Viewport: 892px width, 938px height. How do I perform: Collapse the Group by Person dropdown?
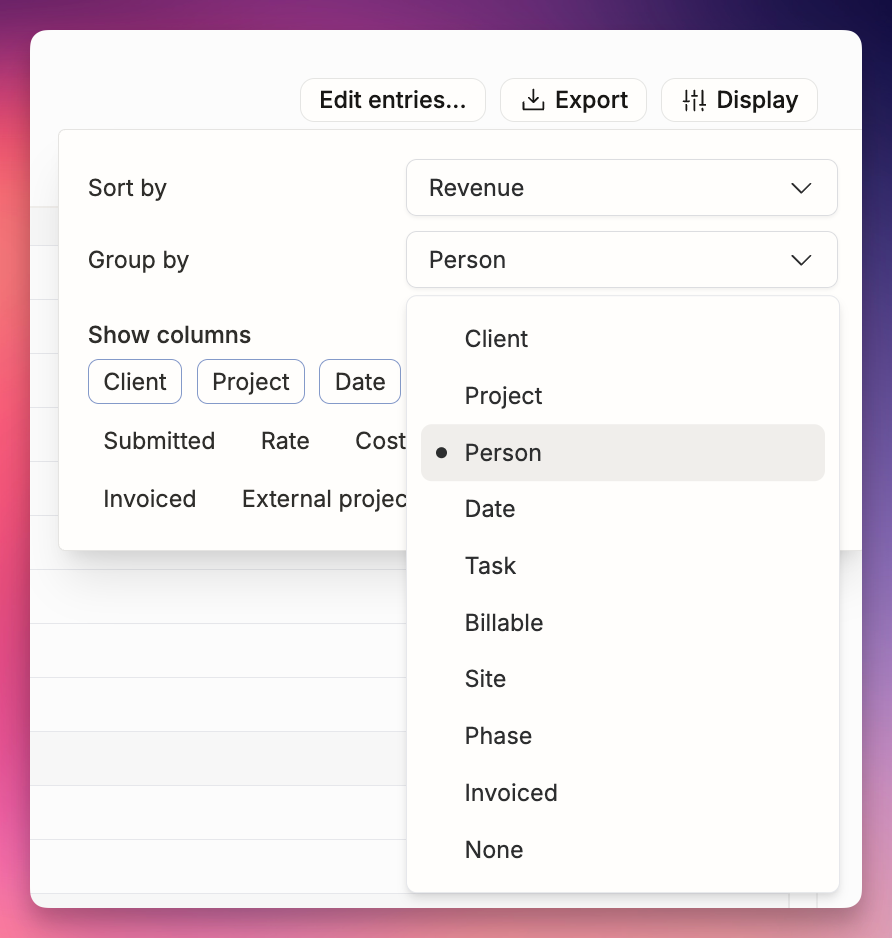click(622, 260)
